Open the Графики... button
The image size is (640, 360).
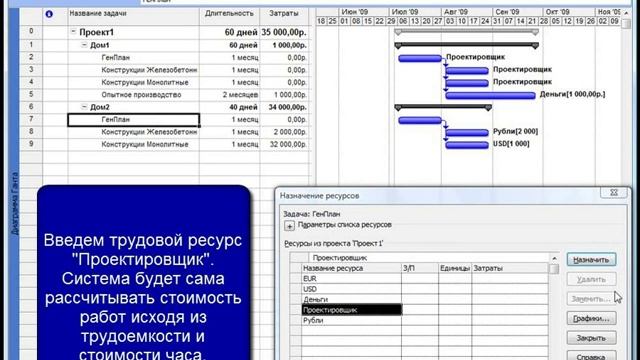click(591, 318)
